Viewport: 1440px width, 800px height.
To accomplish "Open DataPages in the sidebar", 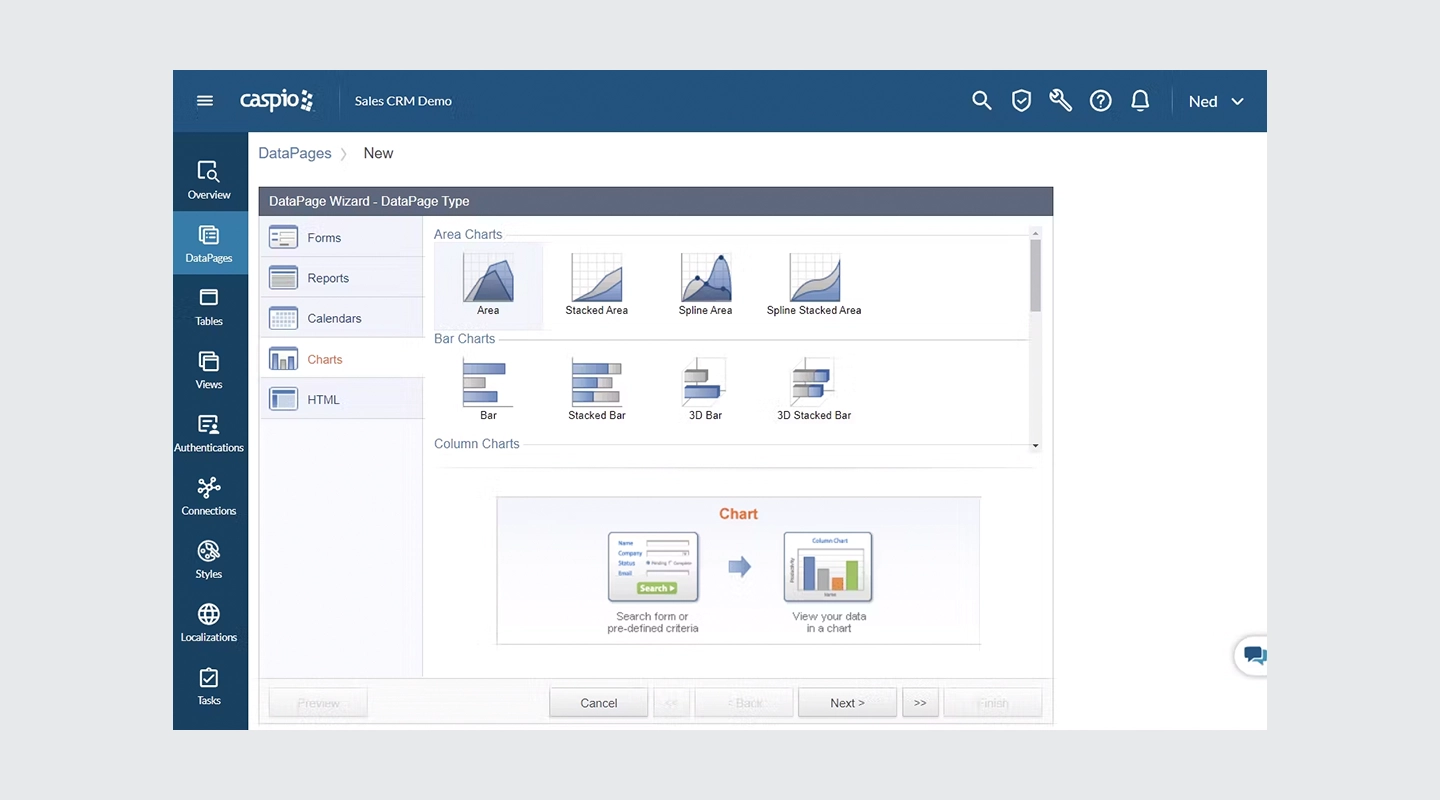I will pyautogui.click(x=209, y=243).
